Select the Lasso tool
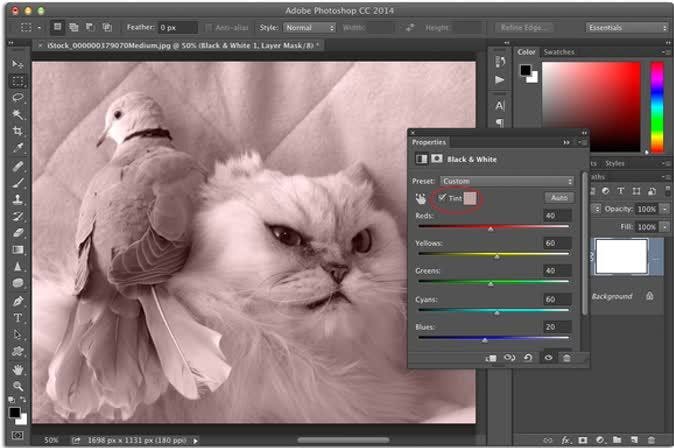 (17, 98)
